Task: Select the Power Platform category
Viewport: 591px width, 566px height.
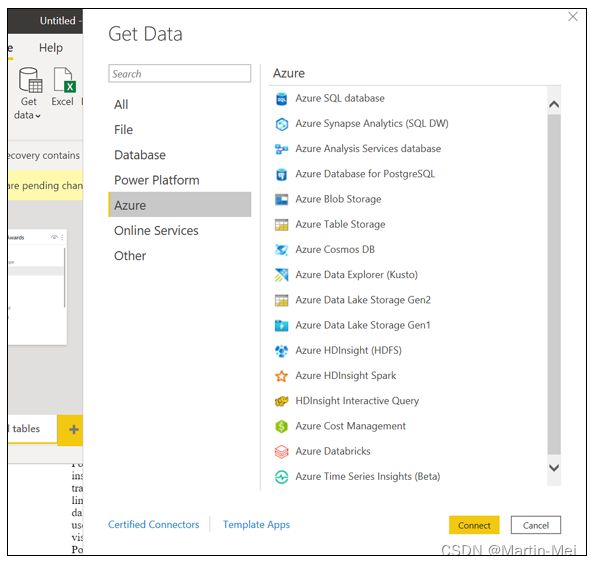Action: [179, 180]
